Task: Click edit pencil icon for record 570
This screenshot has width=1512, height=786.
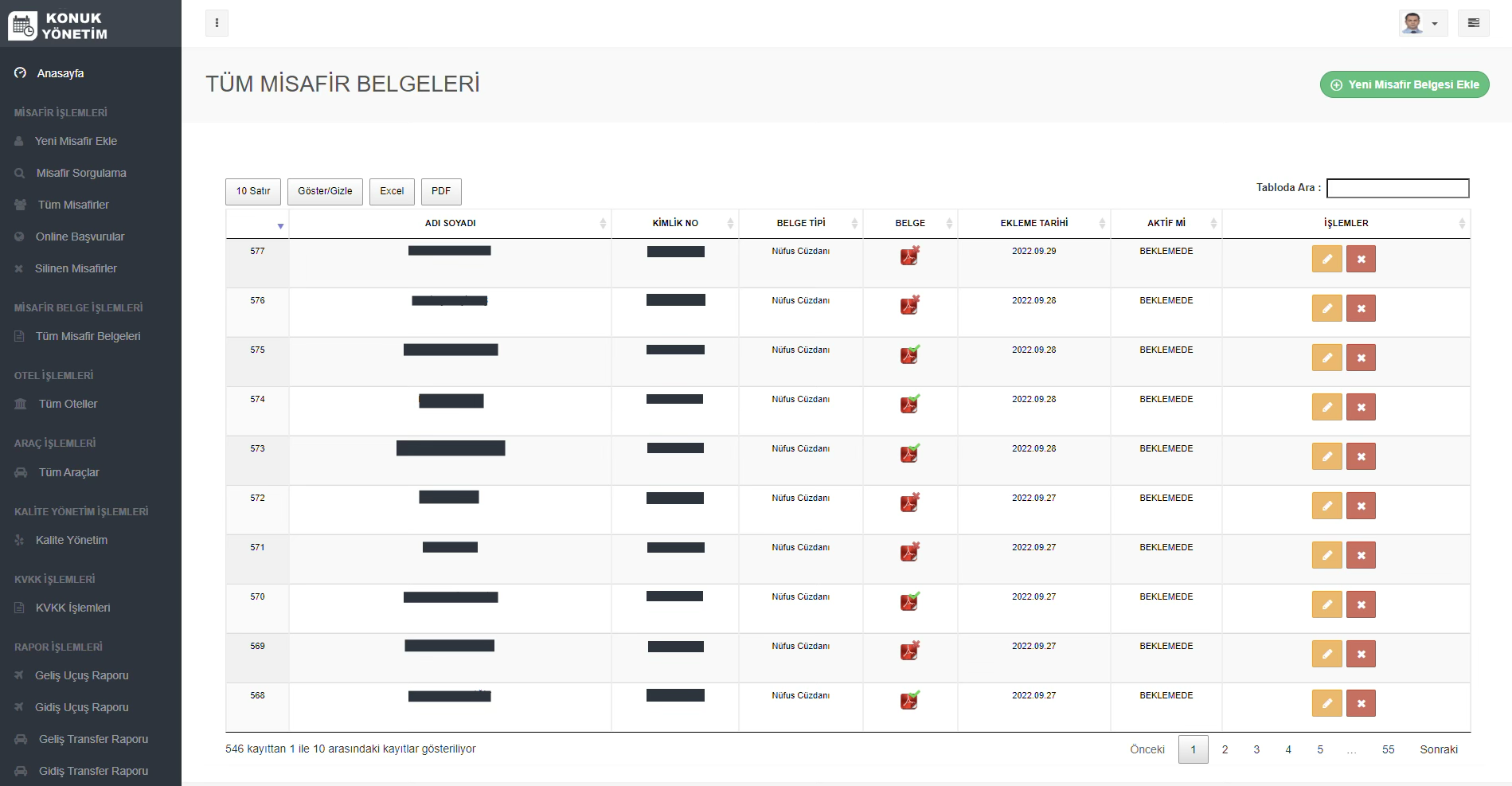Action: (1326, 604)
